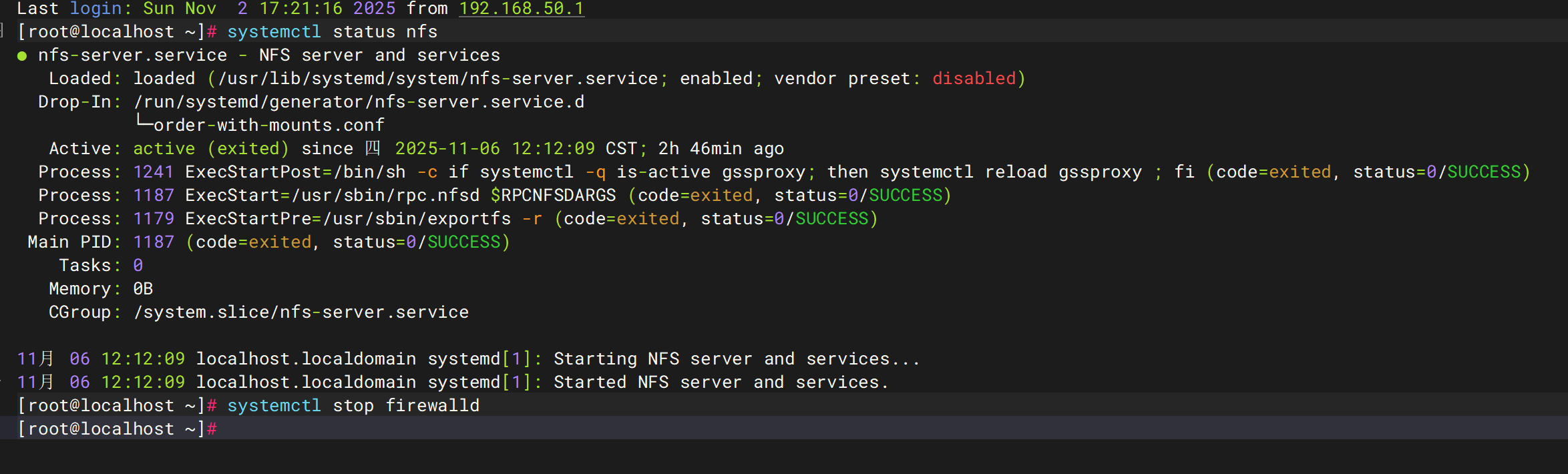Click the CGroup path /system.slice/nfs-server.service
Screen dimensions: 1568x474
pyautogui.click(x=301, y=312)
